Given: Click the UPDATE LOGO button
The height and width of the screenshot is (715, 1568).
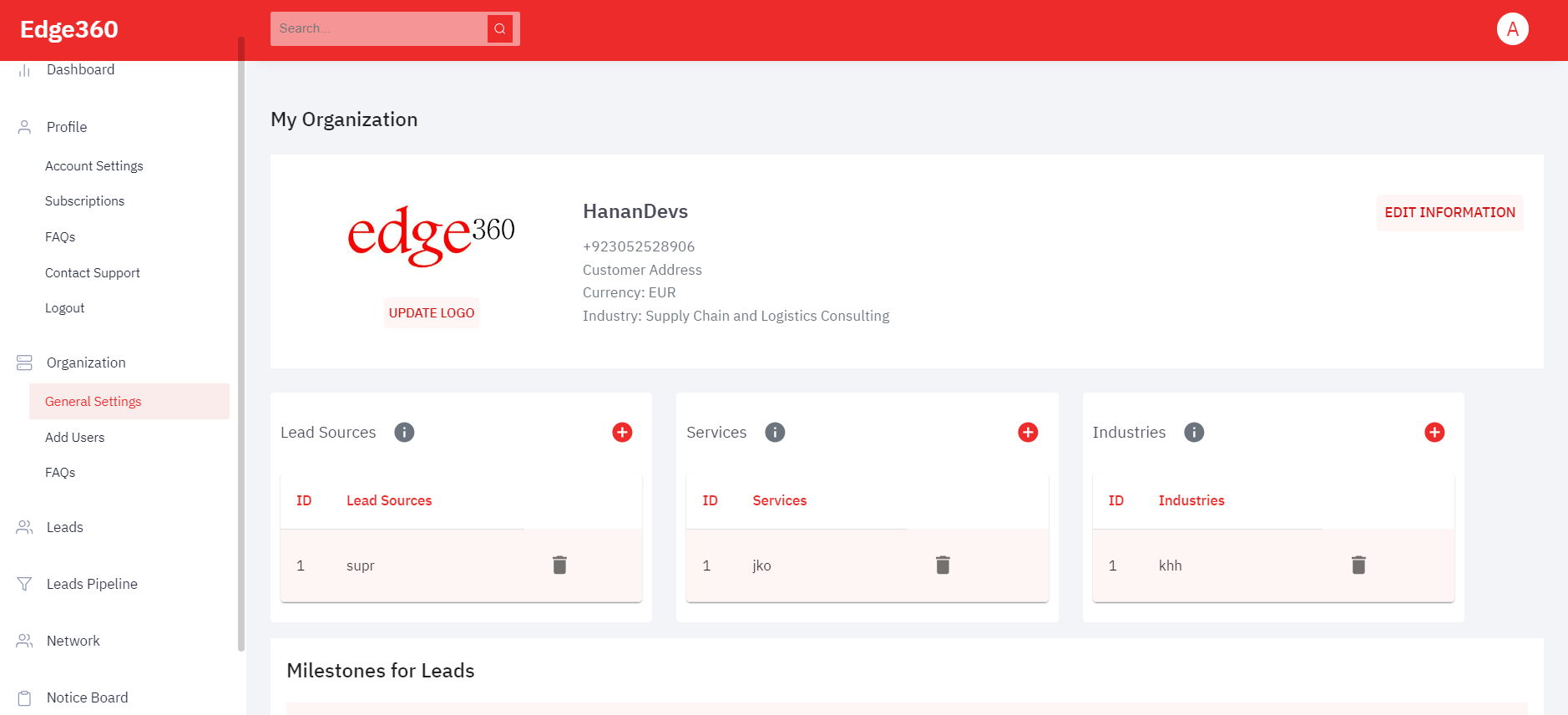Looking at the screenshot, I should 432,313.
